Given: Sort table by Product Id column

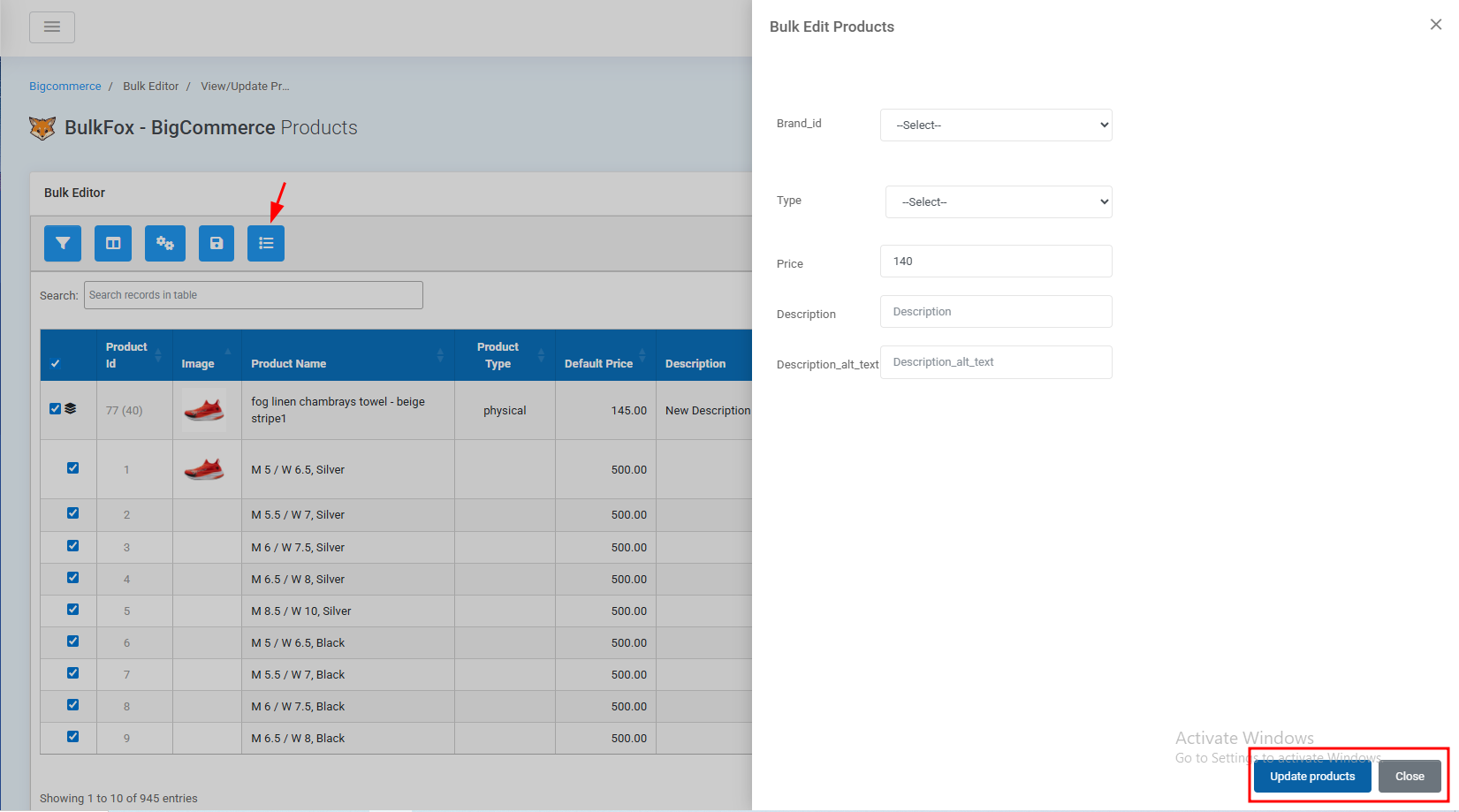Looking at the screenshot, I should coord(134,355).
